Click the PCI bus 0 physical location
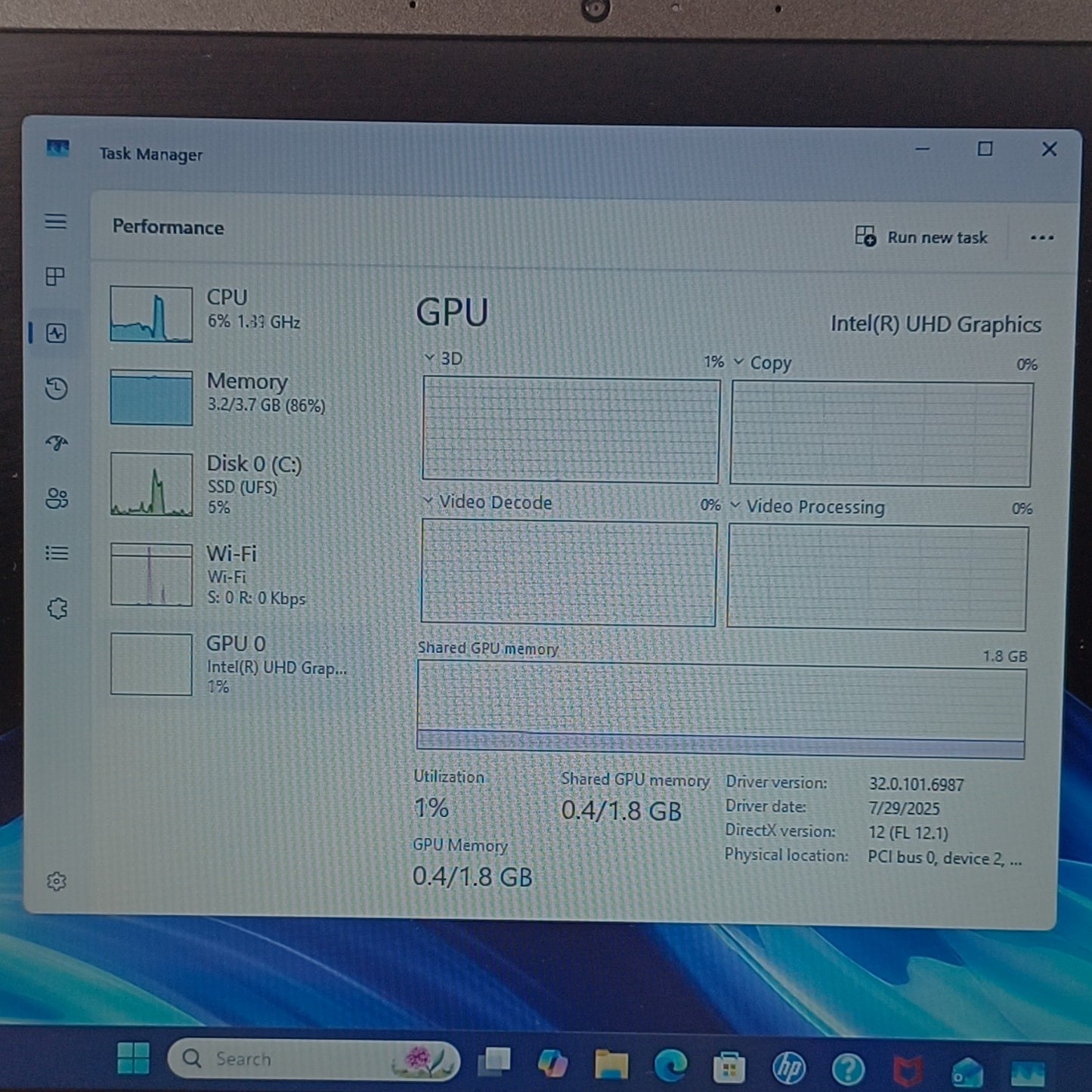 coord(945,858)
